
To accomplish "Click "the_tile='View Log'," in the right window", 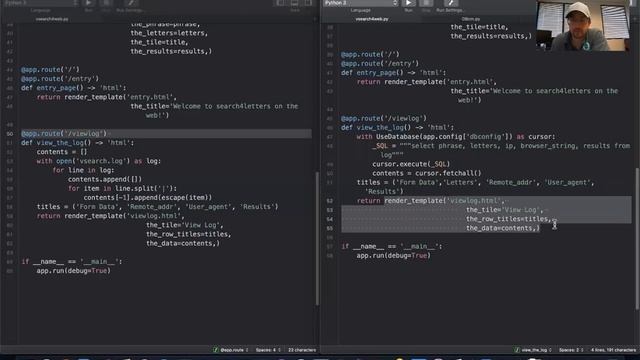I will pyautogui.click(x=505, y=210).
